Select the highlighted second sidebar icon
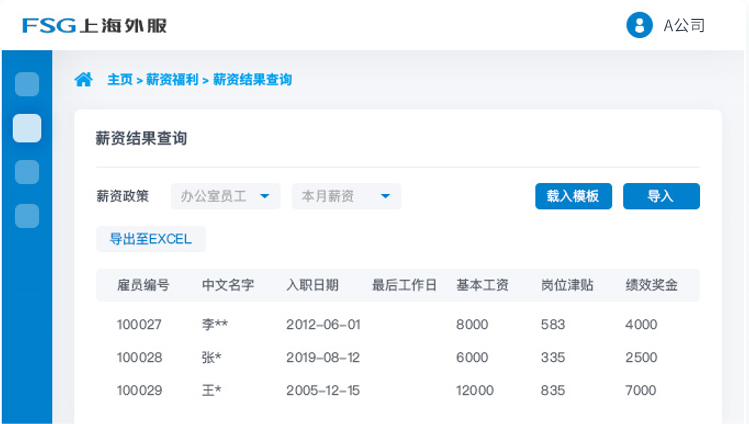Viewport: 749px width, 424px height. point(27,128)
